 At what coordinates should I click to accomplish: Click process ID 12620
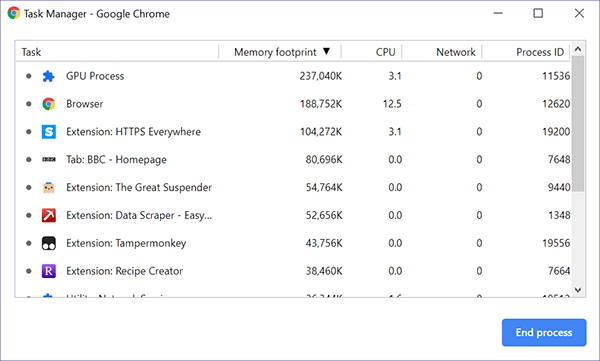(x=556, y=104)
